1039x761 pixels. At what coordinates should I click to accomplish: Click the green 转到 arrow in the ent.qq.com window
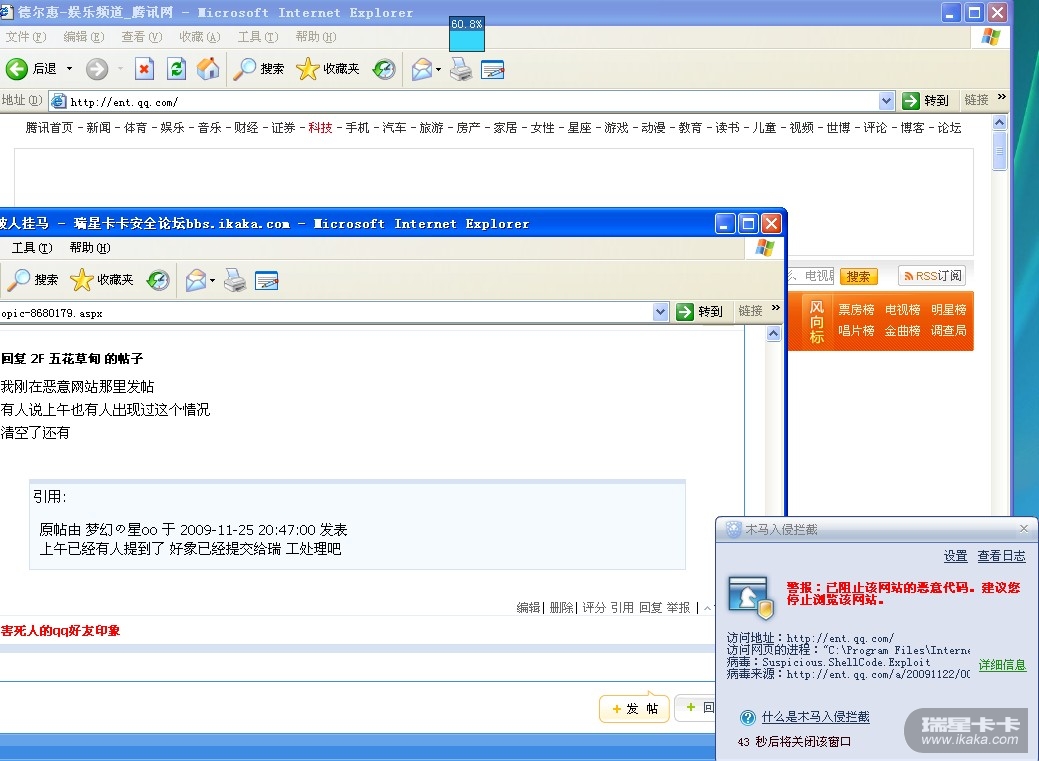911,100
